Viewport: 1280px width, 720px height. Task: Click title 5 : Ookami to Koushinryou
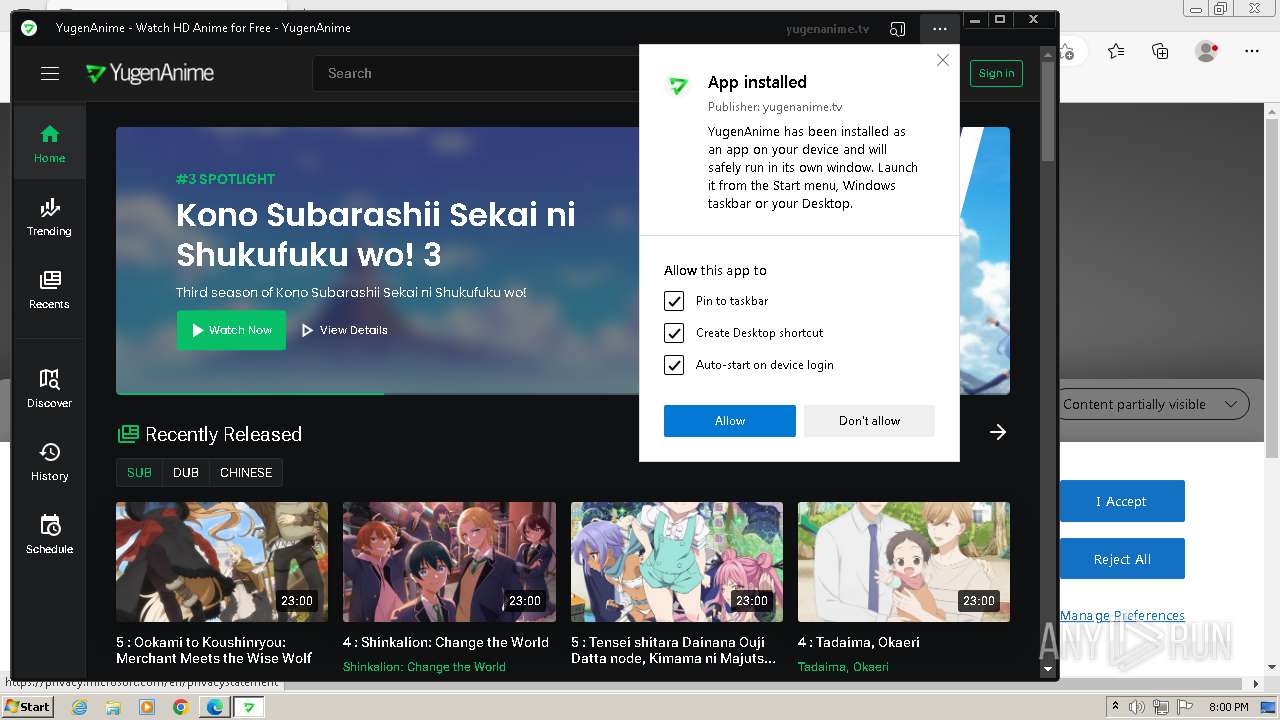pos(214,650)
